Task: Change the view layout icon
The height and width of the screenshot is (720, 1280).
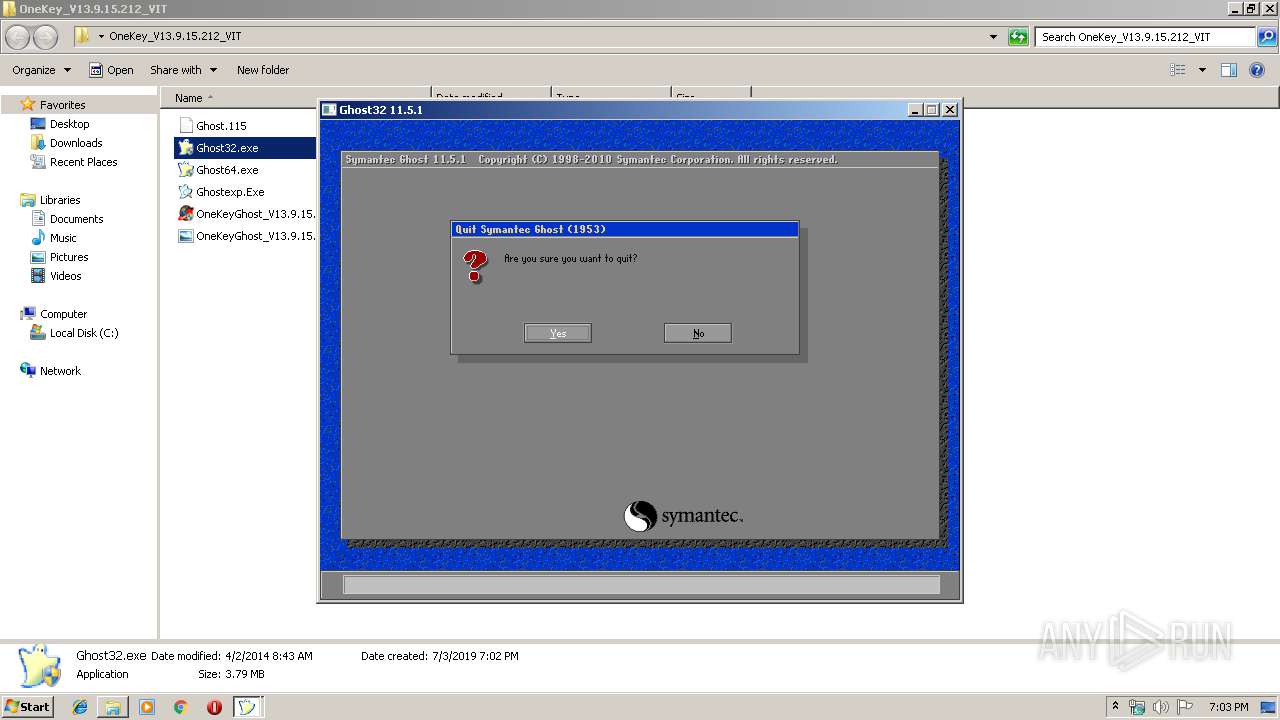Action: tap(1178, 70)
